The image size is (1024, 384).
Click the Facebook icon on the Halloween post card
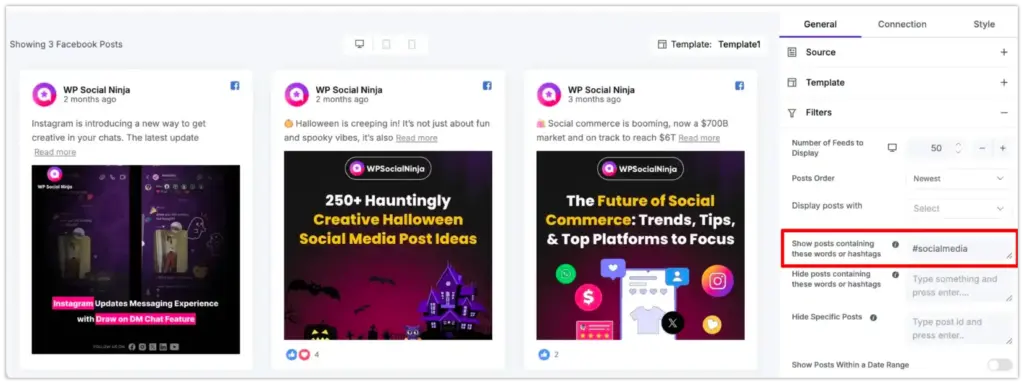click(487, 86)
